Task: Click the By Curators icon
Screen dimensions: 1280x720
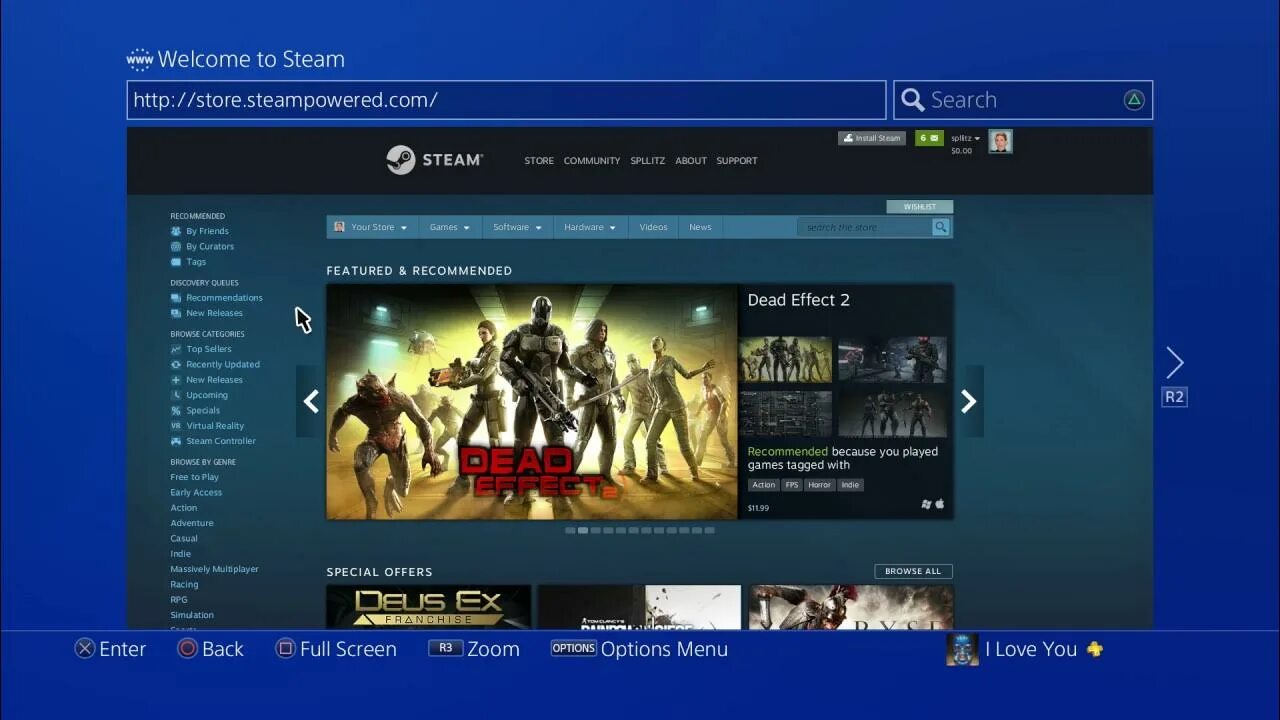Action: click(176, 246)
